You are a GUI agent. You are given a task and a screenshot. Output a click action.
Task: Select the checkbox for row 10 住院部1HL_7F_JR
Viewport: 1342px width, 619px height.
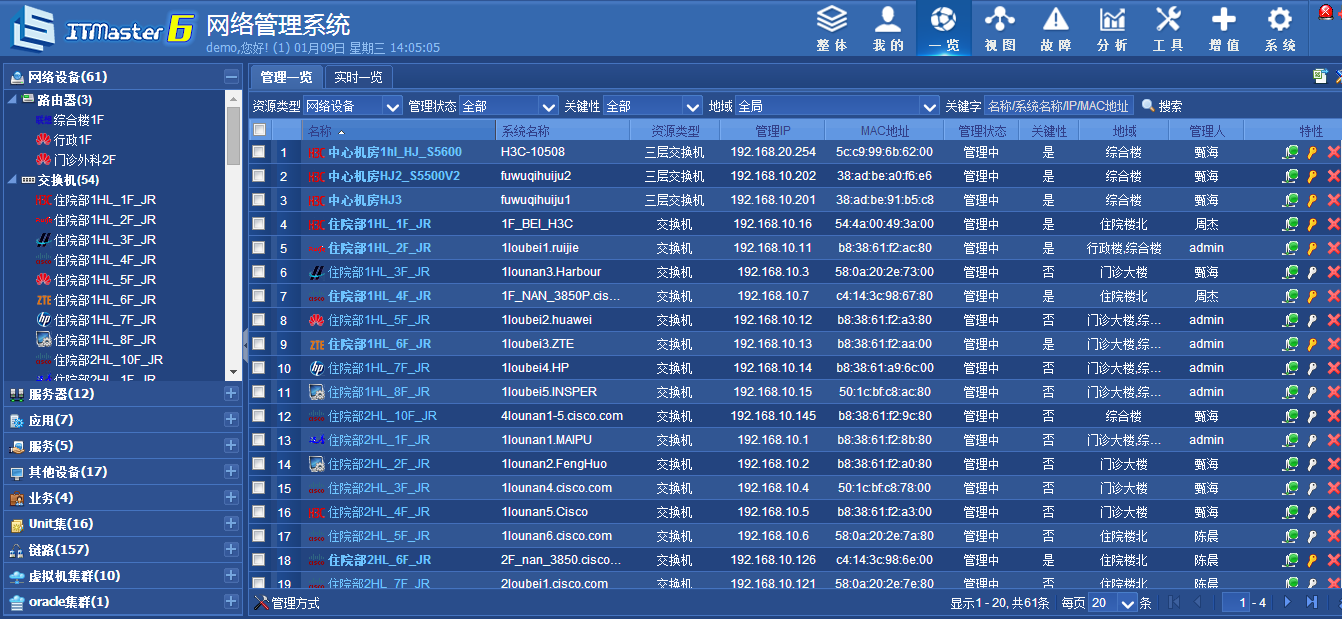coord(259,368)
